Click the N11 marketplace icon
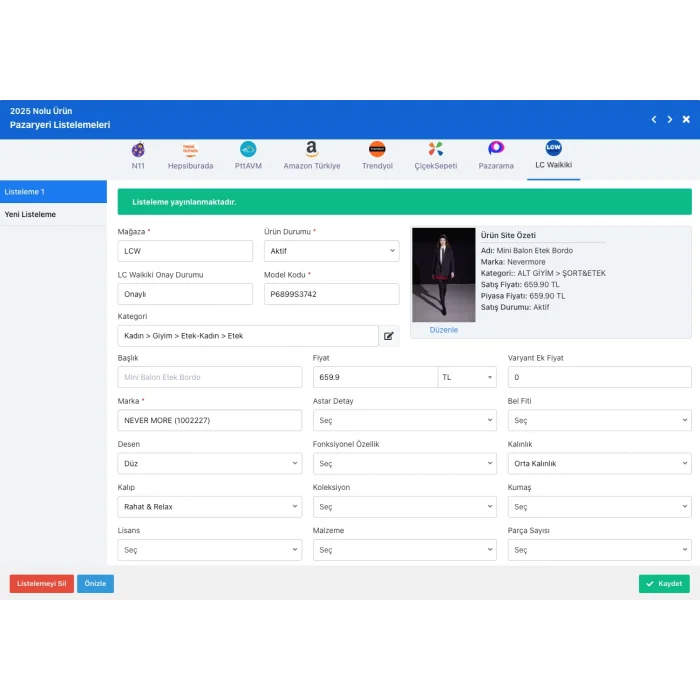This screenshot has height=700, width=700. [x=138, y=149]
